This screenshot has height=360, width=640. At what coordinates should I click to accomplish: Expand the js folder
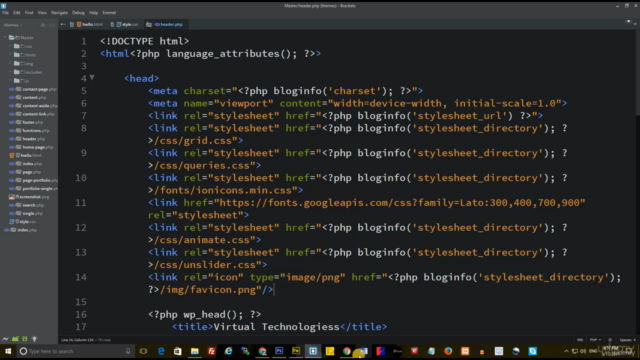tap(11, 81)
